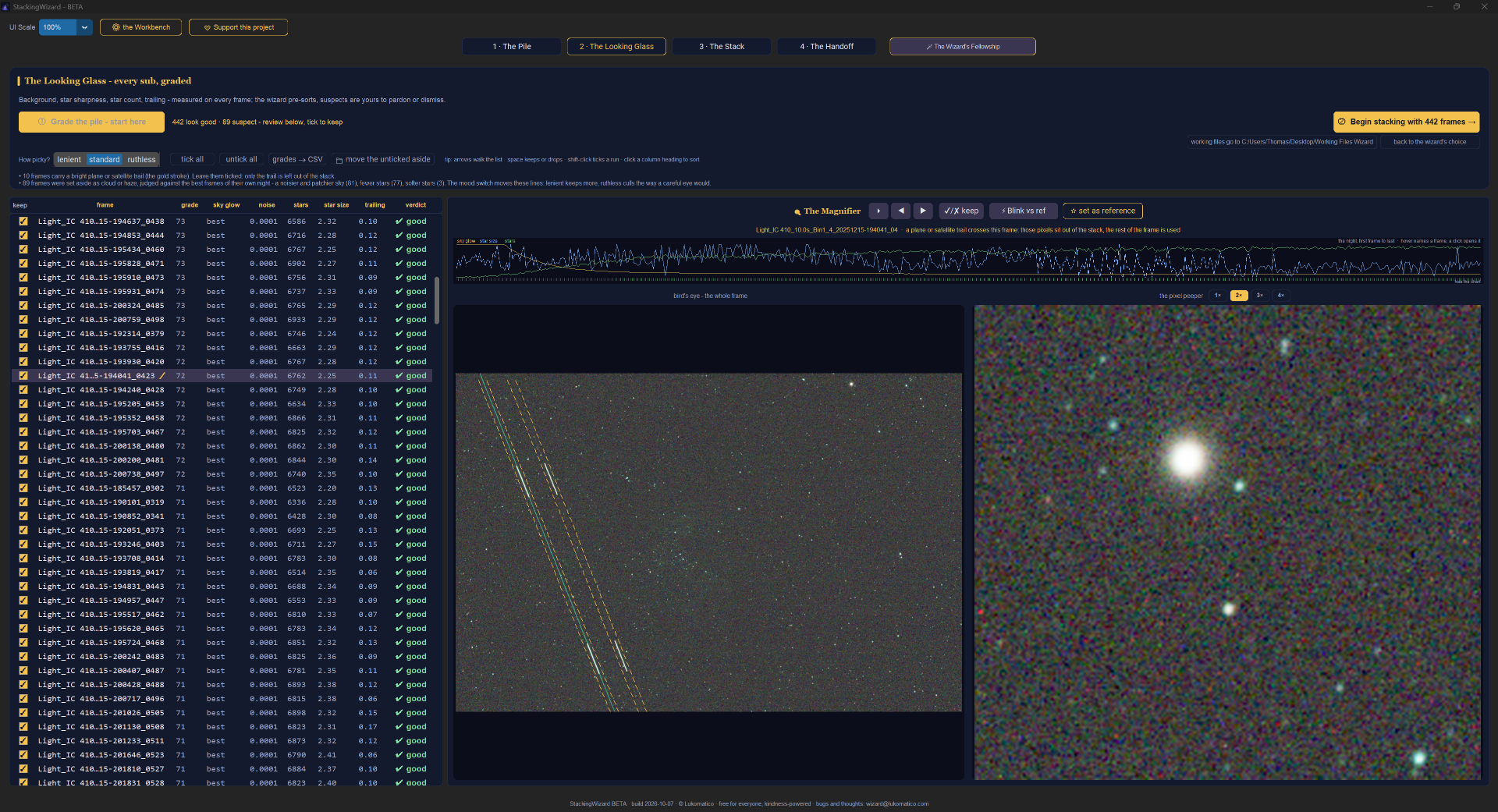Viewport: 1498px width, 812px height.
Task: Click bird's eye whole frame preview
Action: (x=708, y=542)
